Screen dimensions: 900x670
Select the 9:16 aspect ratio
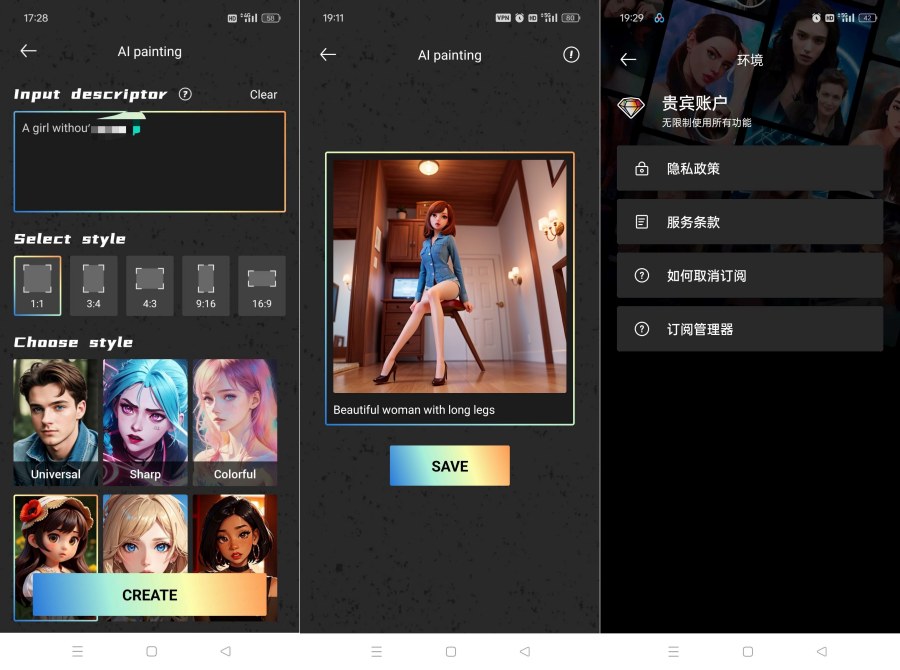tap(206, 285)
